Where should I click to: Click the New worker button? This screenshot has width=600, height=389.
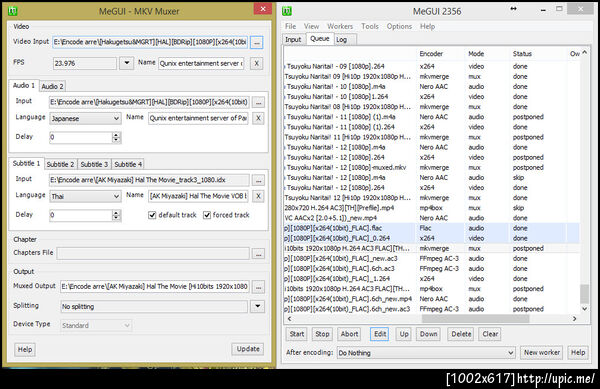[x=541, y=352]
